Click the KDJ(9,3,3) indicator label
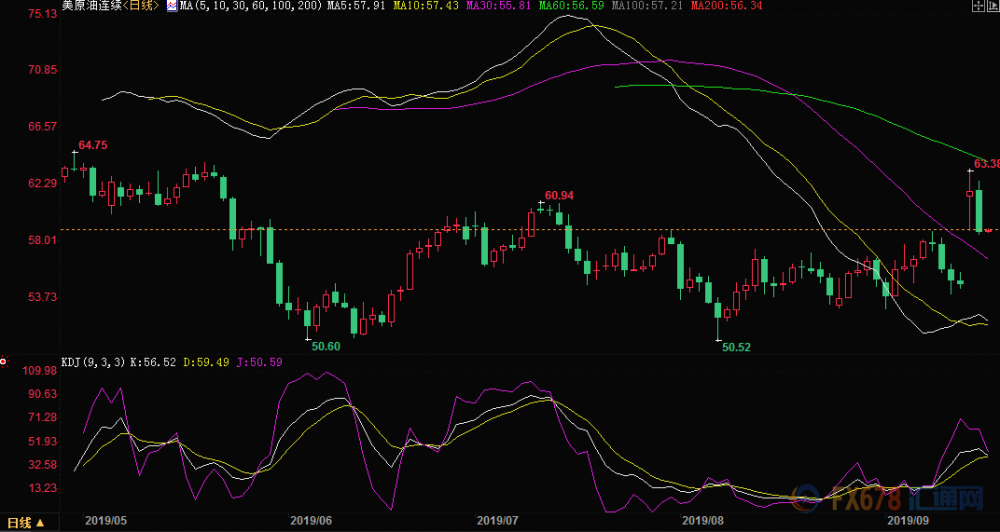The image size is (1000, 532). [94, 362]
